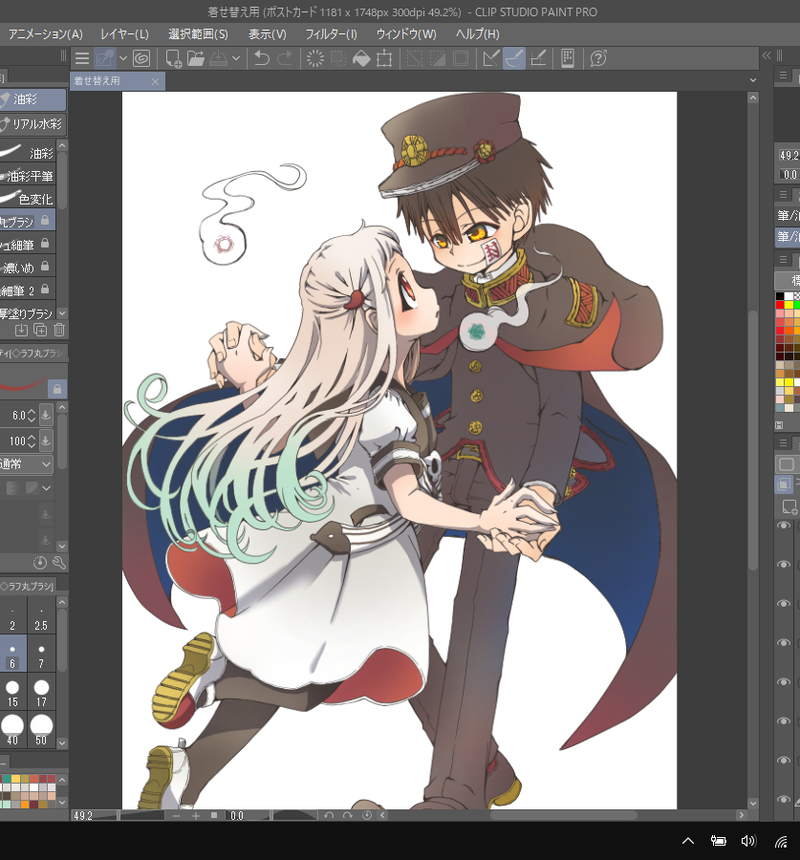Image resolution: width=800 pixels, height=860 pixels.
Task: Click the second layer visibility eye from top
Action: [784, 564]
